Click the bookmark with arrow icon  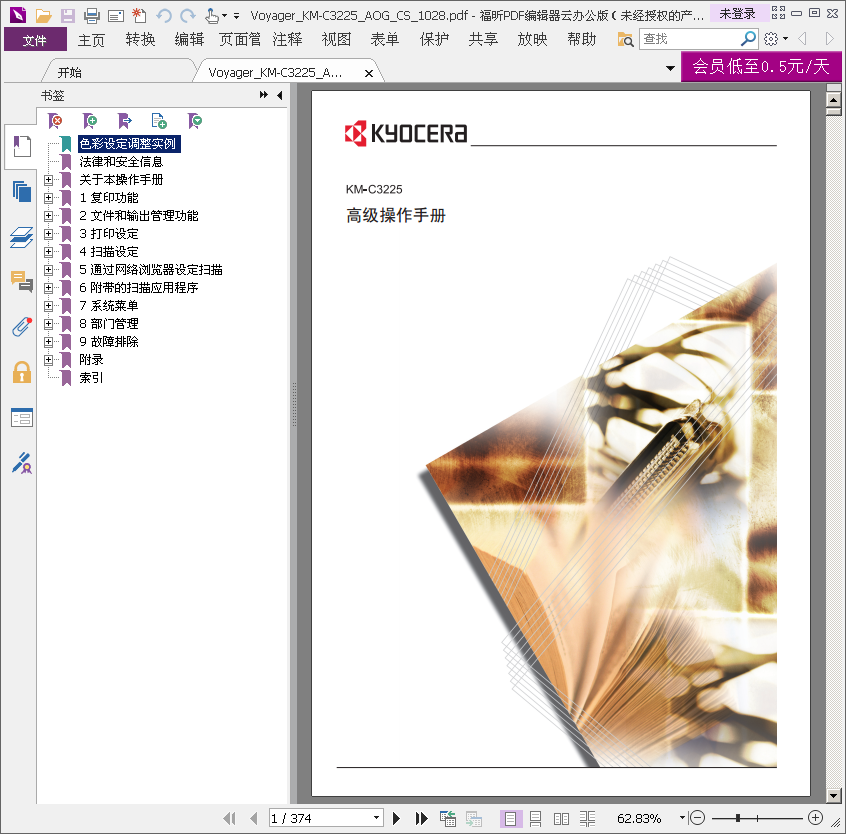pos(125,121)
